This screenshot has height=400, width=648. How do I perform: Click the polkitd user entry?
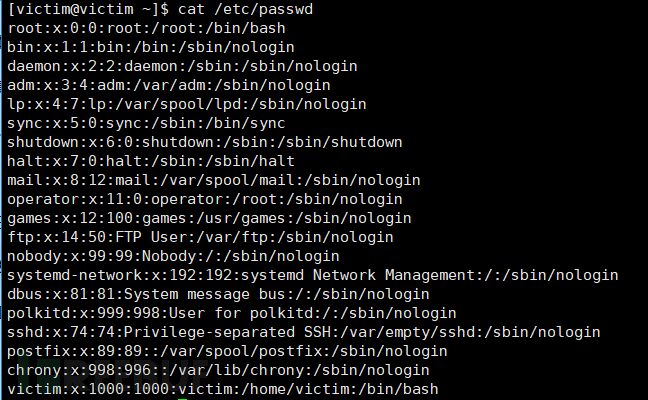click(x=232, y=313)
